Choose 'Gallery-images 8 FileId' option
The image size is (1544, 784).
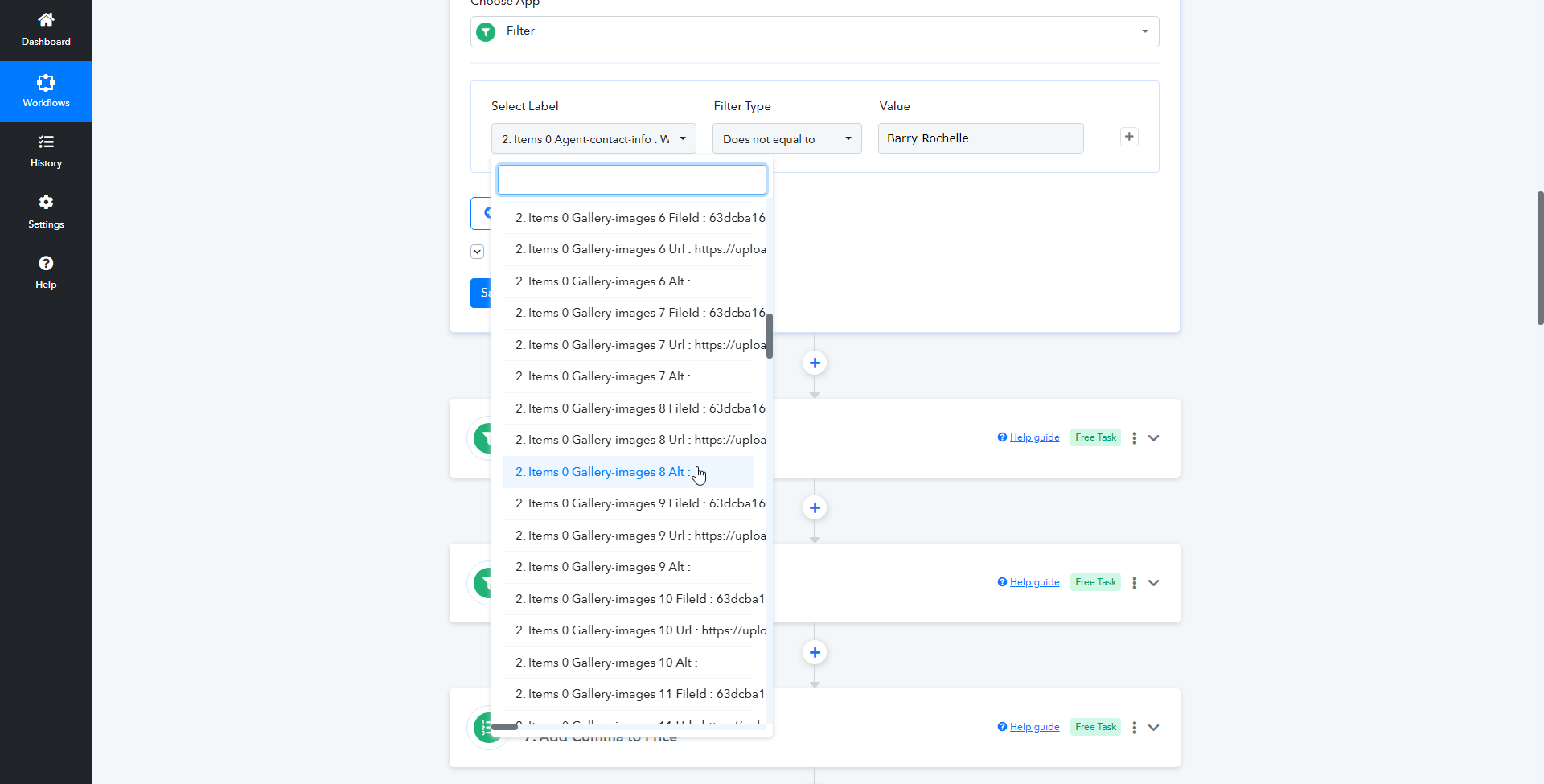(629, 408)
